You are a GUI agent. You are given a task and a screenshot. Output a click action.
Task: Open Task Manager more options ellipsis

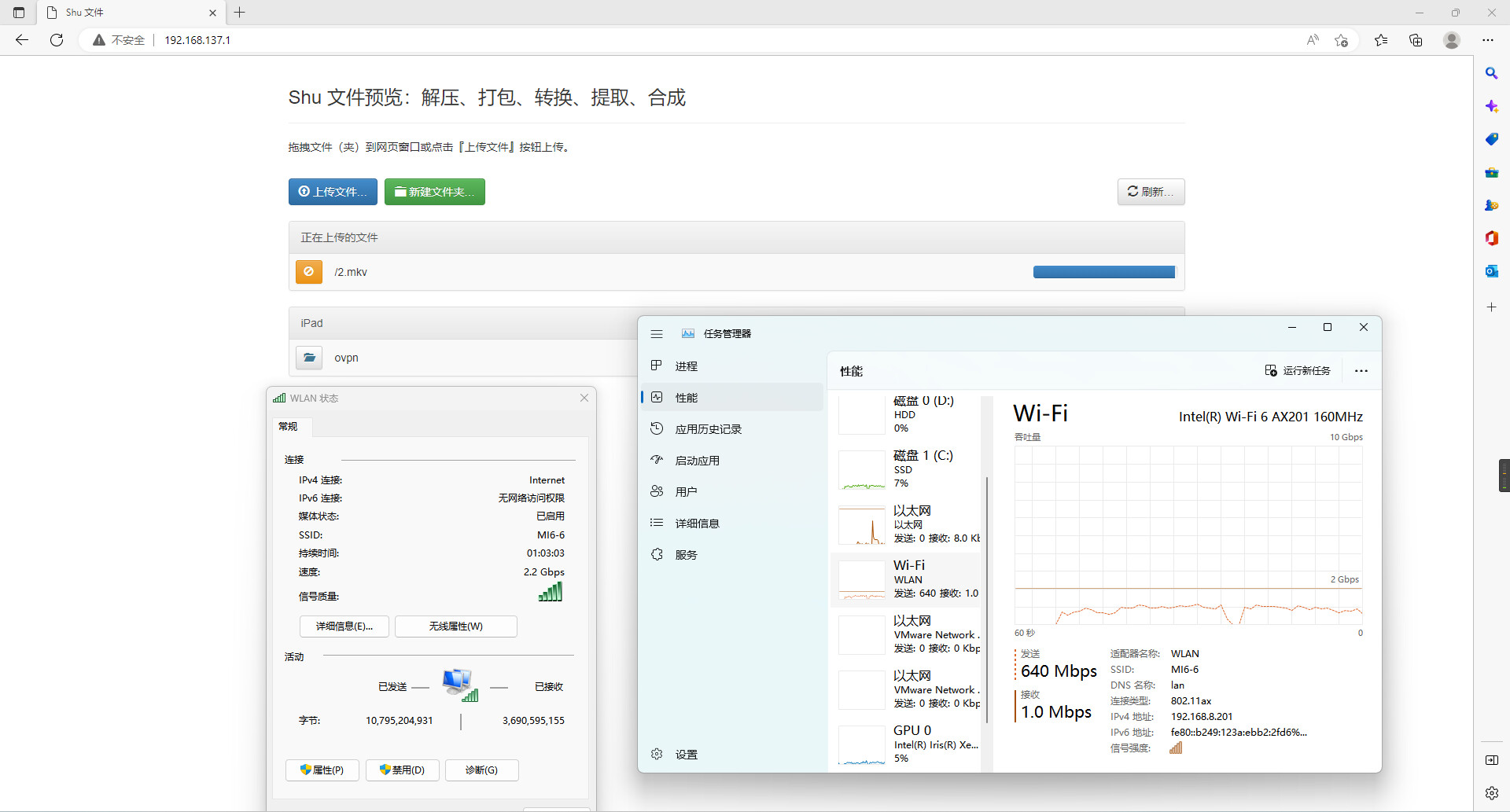point(1361,371)
